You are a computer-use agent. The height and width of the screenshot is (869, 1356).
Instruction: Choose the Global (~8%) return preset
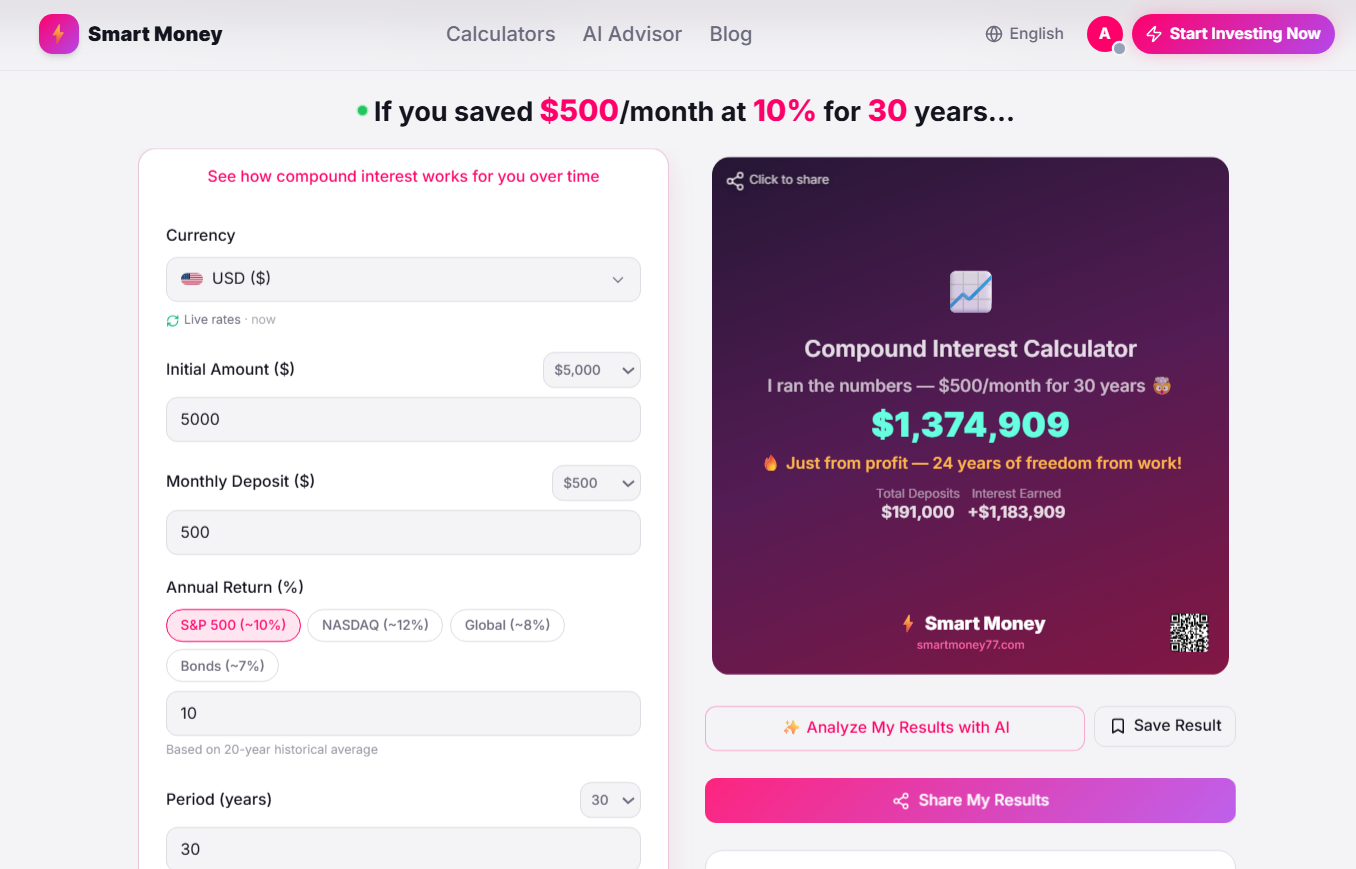coord(507,625)
